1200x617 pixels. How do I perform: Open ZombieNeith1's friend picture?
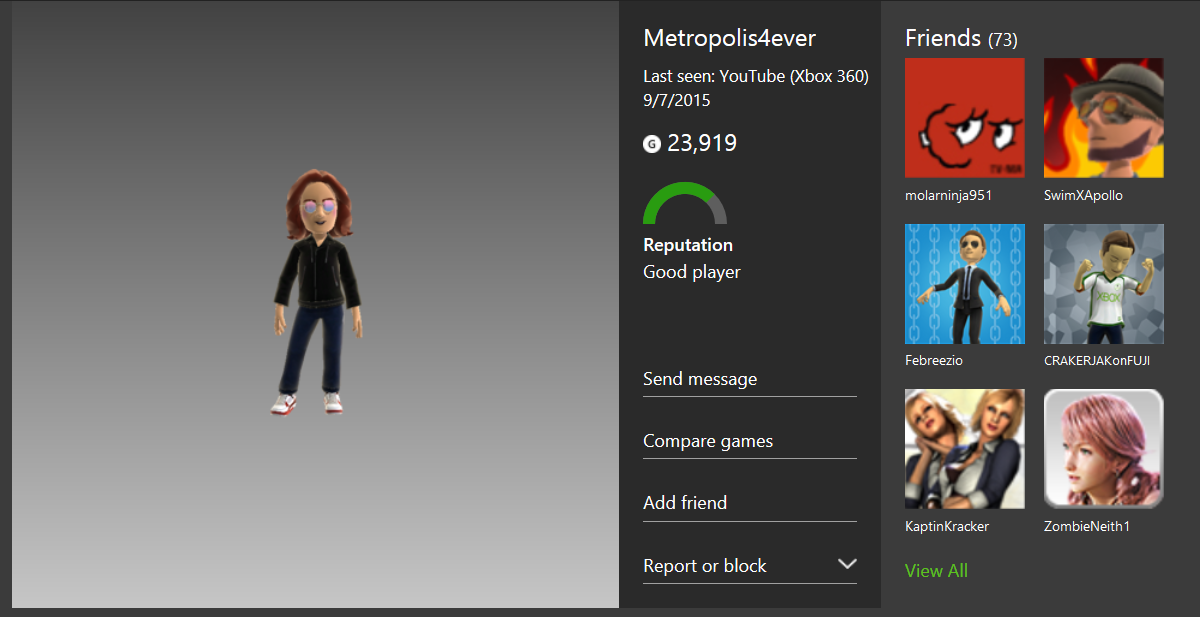[x=1104, y=449]
